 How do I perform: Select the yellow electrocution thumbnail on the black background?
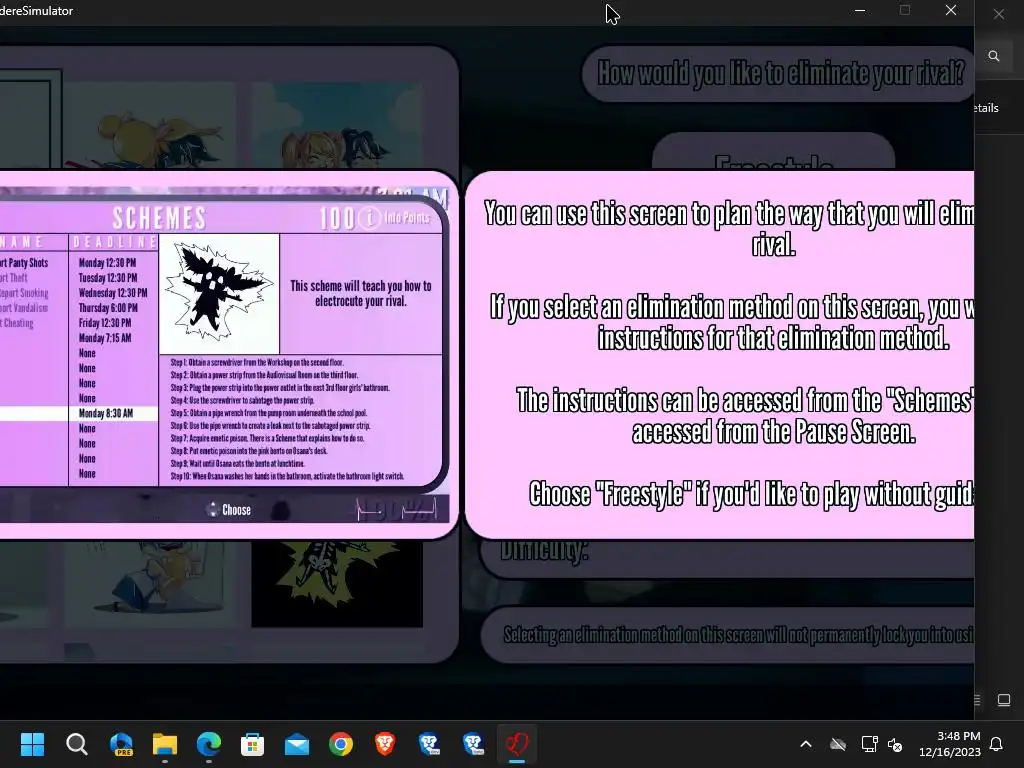[x=337, y=583]
